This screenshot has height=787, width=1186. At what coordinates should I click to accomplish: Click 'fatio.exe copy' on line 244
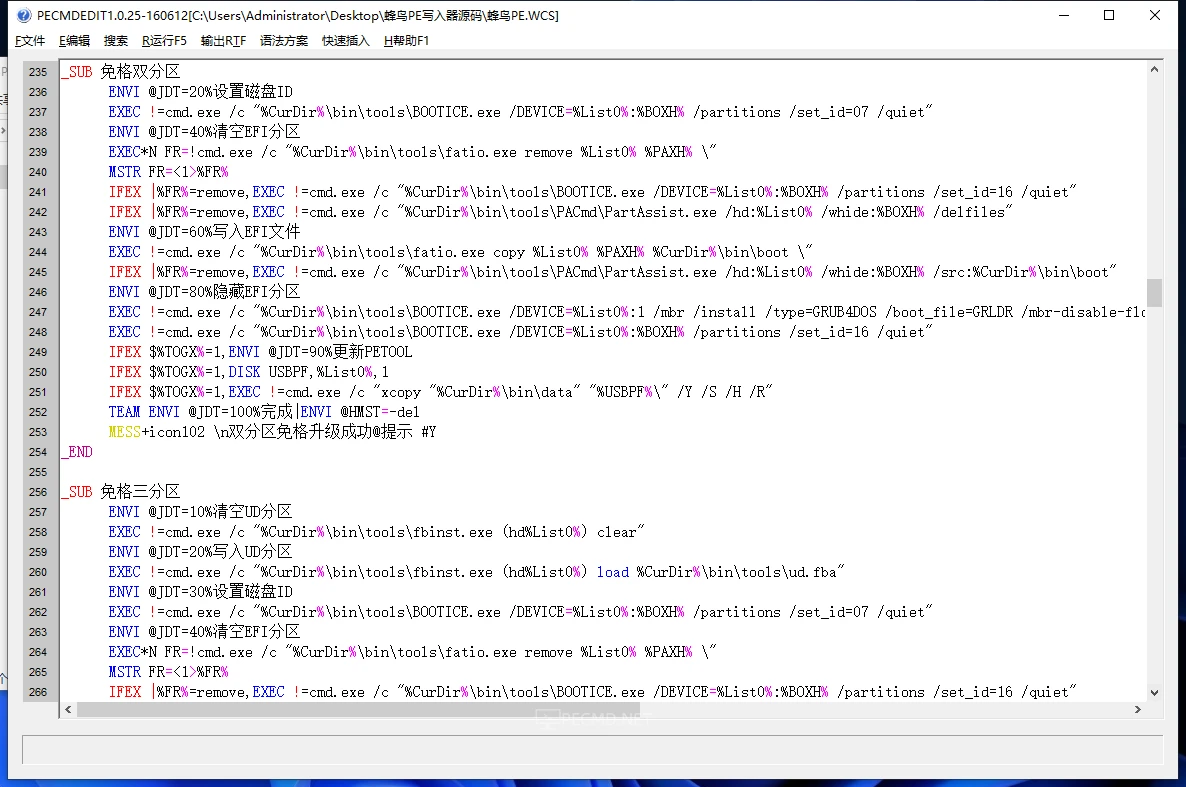click(x=469, y=252)
